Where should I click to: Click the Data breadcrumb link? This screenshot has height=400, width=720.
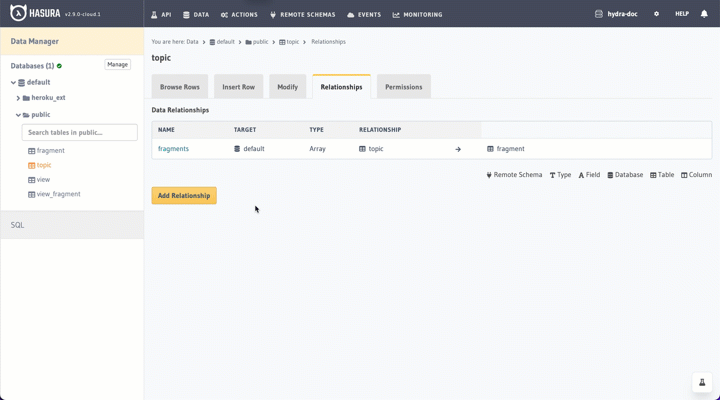[192, 42]
